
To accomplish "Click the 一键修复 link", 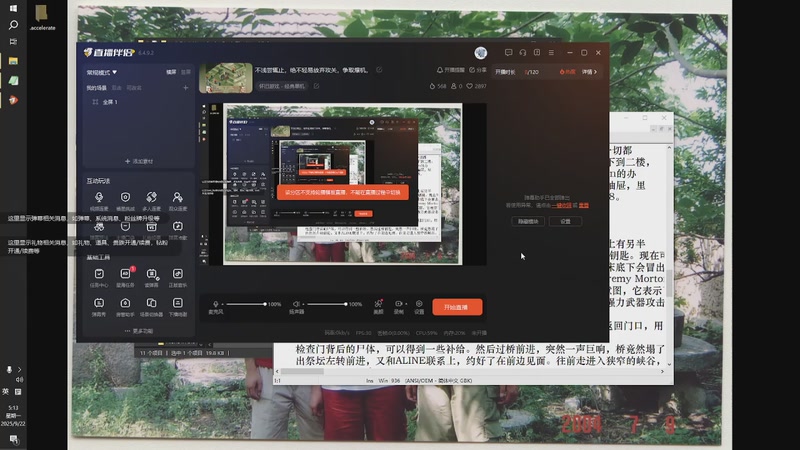I will (x=561, y=205).
